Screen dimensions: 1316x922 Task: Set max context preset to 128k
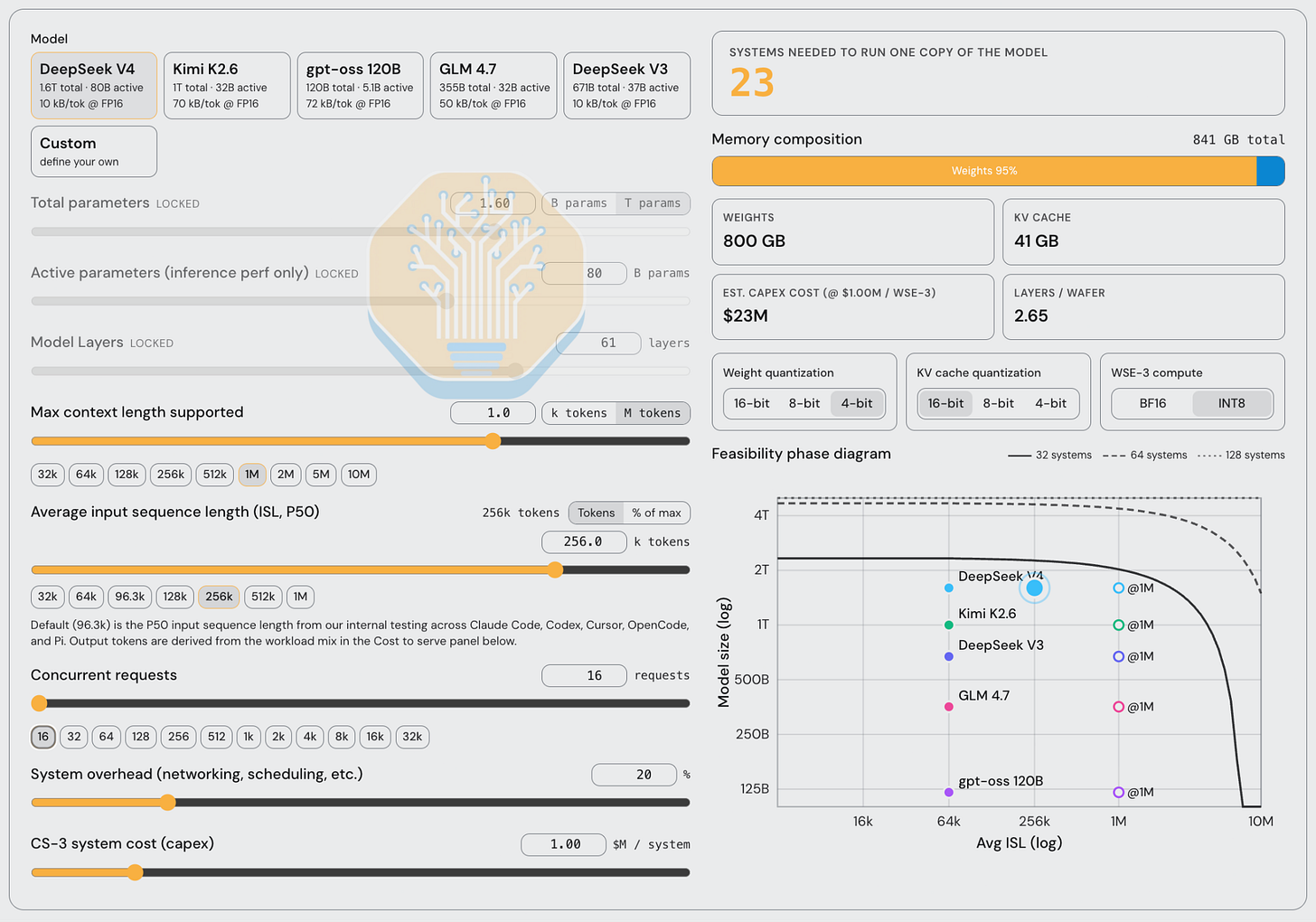click(127, 475)
